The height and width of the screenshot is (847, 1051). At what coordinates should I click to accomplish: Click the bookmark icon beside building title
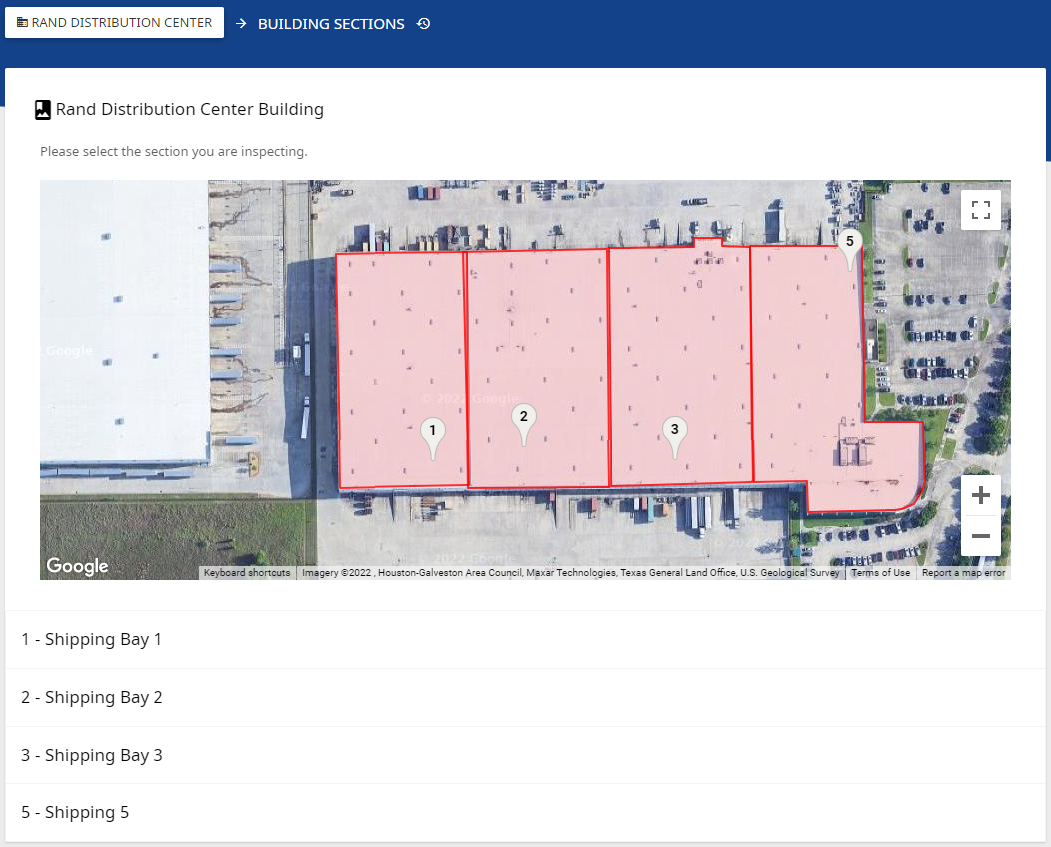point(43,110)
